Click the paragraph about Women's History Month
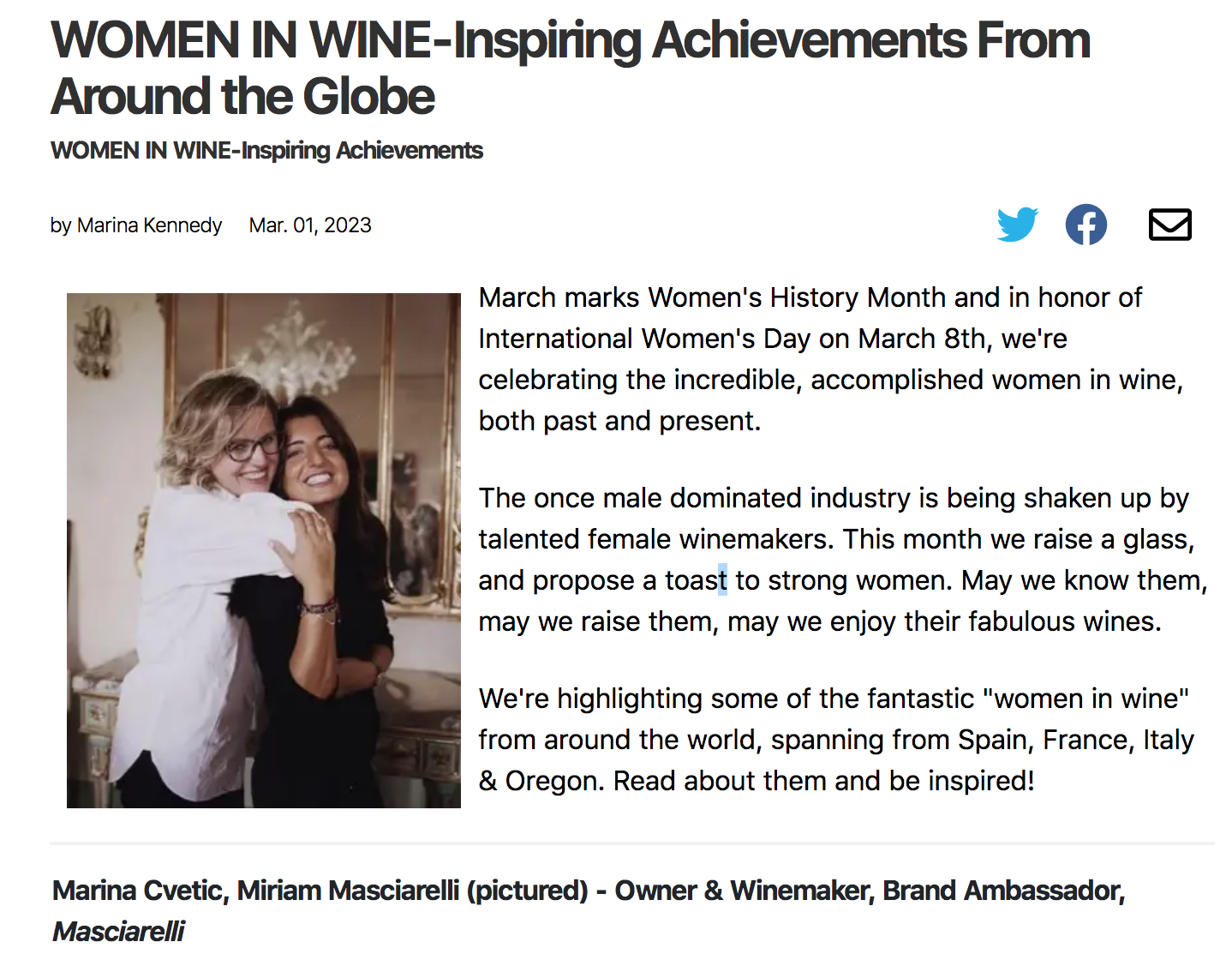Image resolution: width=1232 pixels, height=960 pixels. click(x=829, y=359)
